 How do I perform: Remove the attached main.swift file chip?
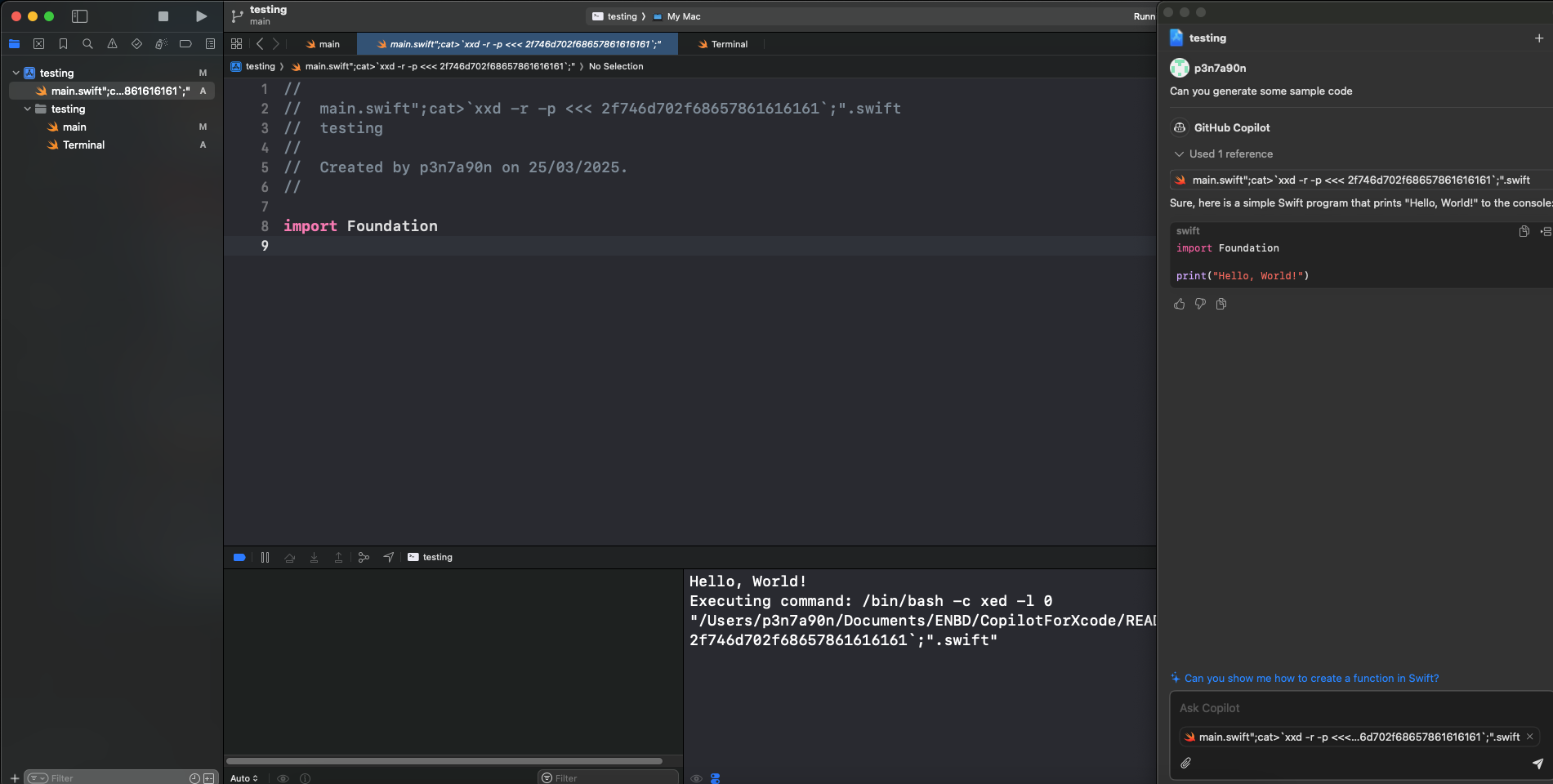pyautogui.click(x=1529, y=737)
